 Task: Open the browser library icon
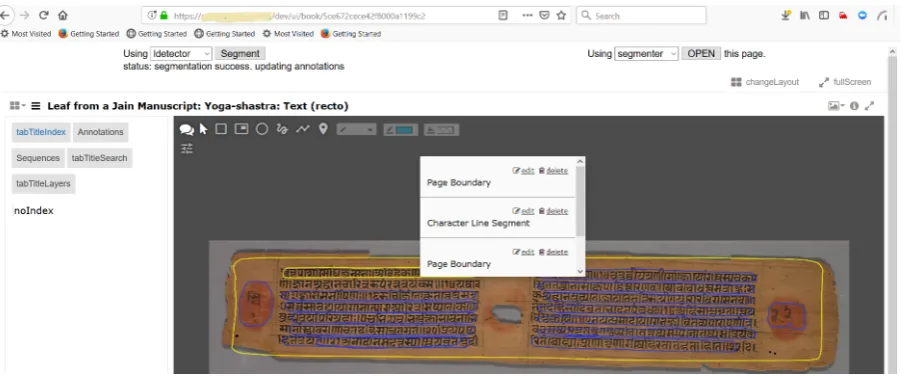(805, 15)
